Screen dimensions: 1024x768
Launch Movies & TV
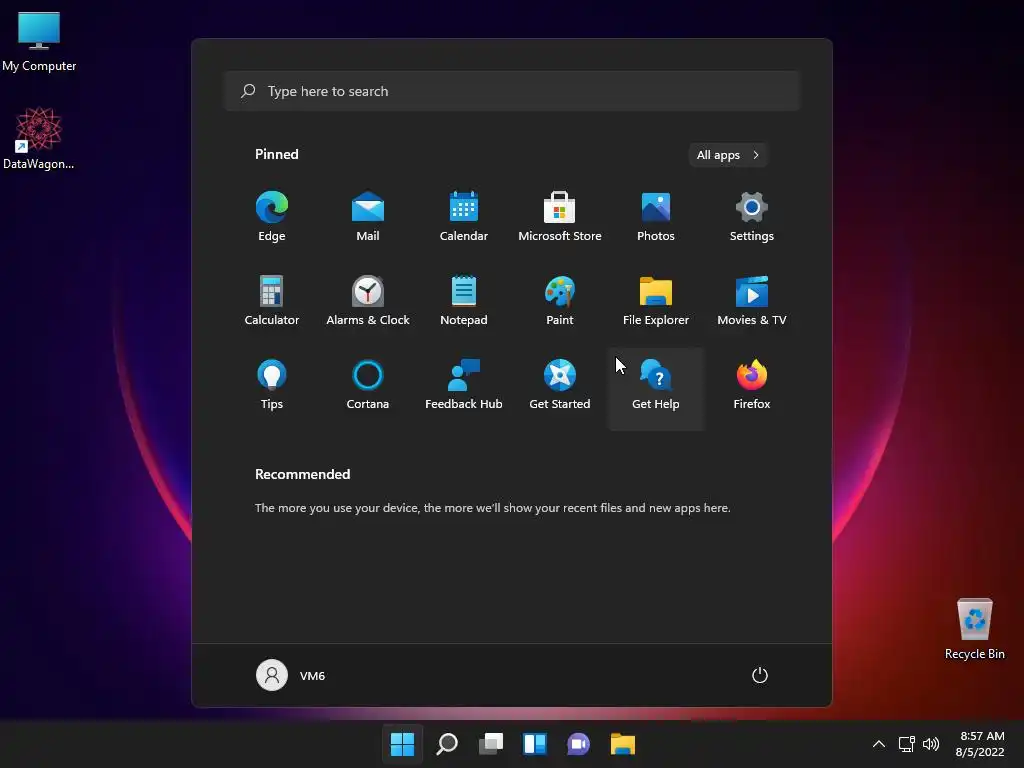click(x=752, y=300)
